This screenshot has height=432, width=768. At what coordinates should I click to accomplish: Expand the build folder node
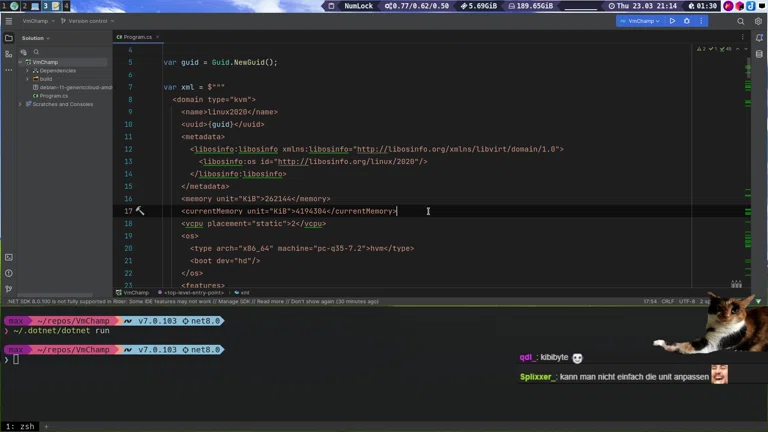click(27, 79)
